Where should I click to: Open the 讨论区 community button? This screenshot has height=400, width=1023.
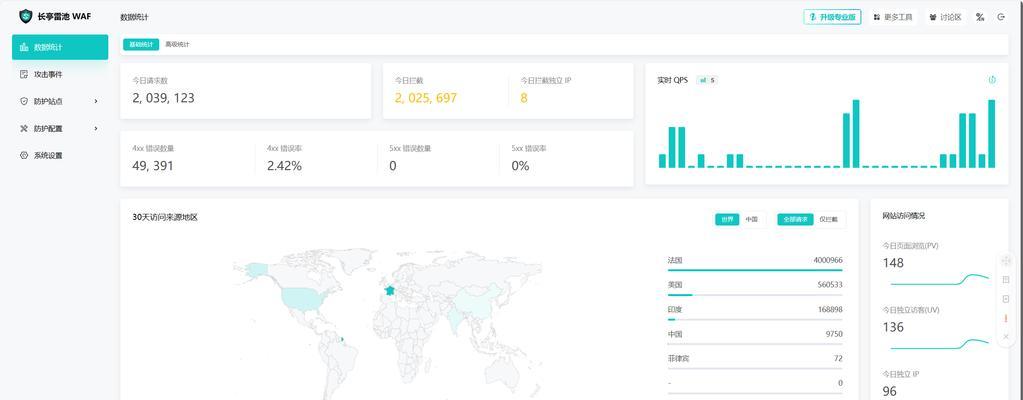pyautogui.click(x=945, y=17)
